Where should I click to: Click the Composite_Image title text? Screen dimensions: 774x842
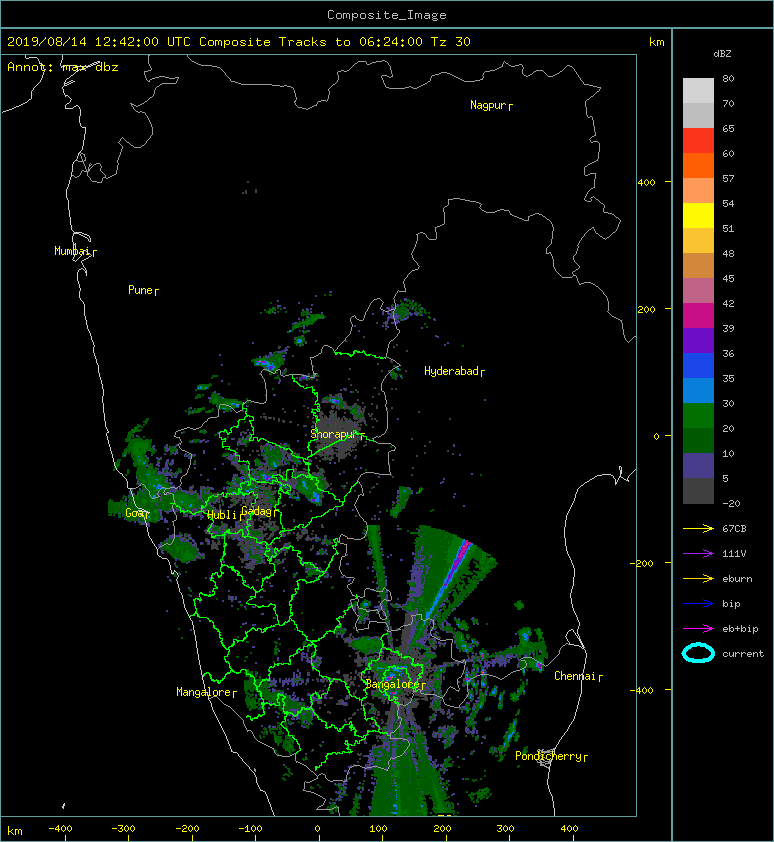click(x=387, y=15)
